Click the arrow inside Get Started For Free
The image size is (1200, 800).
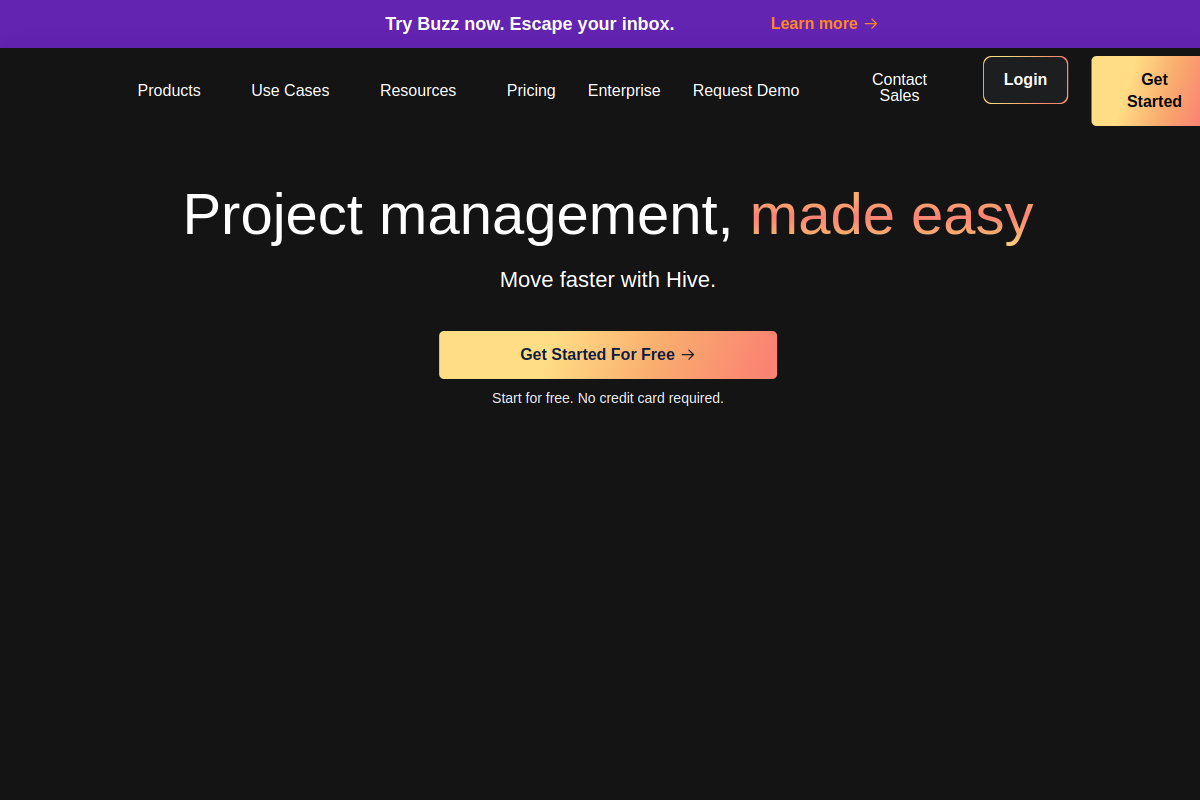coord(688,355)
